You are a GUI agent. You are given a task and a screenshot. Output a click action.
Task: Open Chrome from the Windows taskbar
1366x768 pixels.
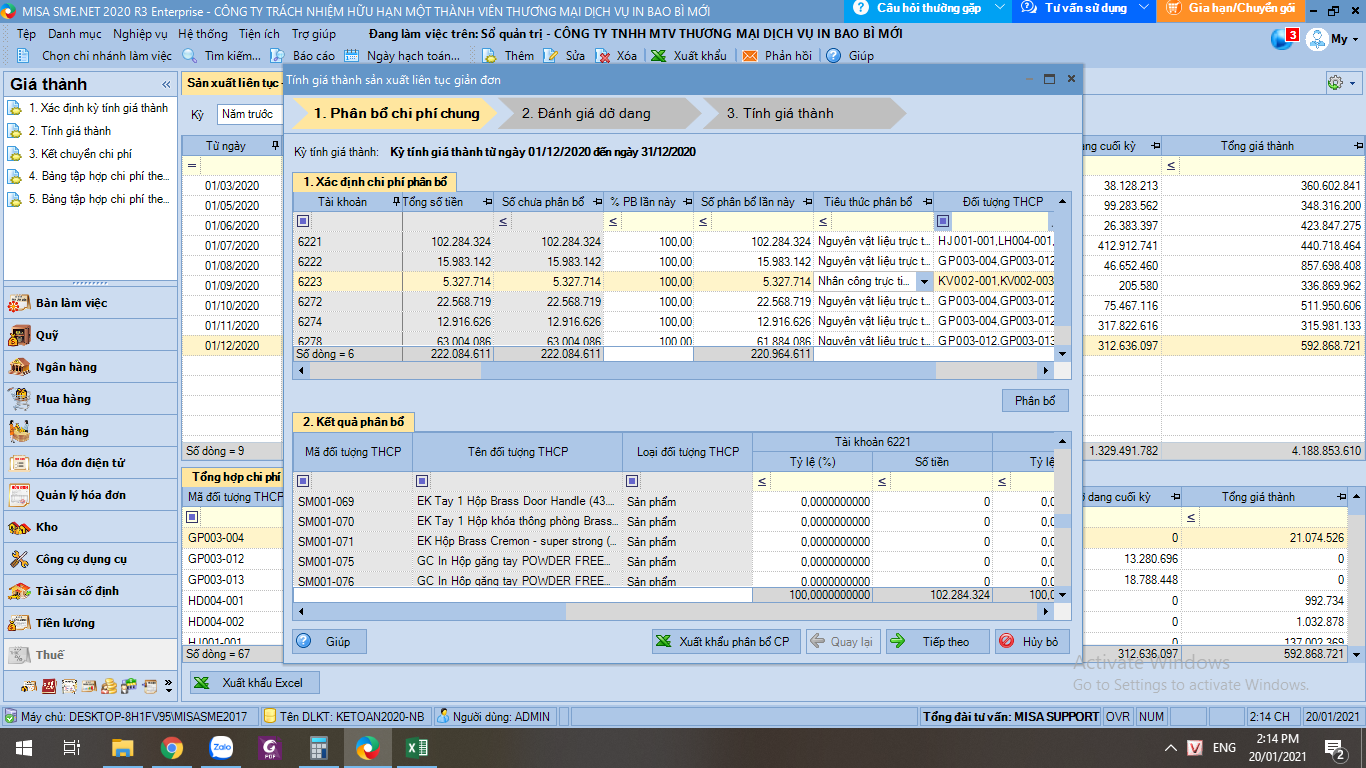[172, 747]
